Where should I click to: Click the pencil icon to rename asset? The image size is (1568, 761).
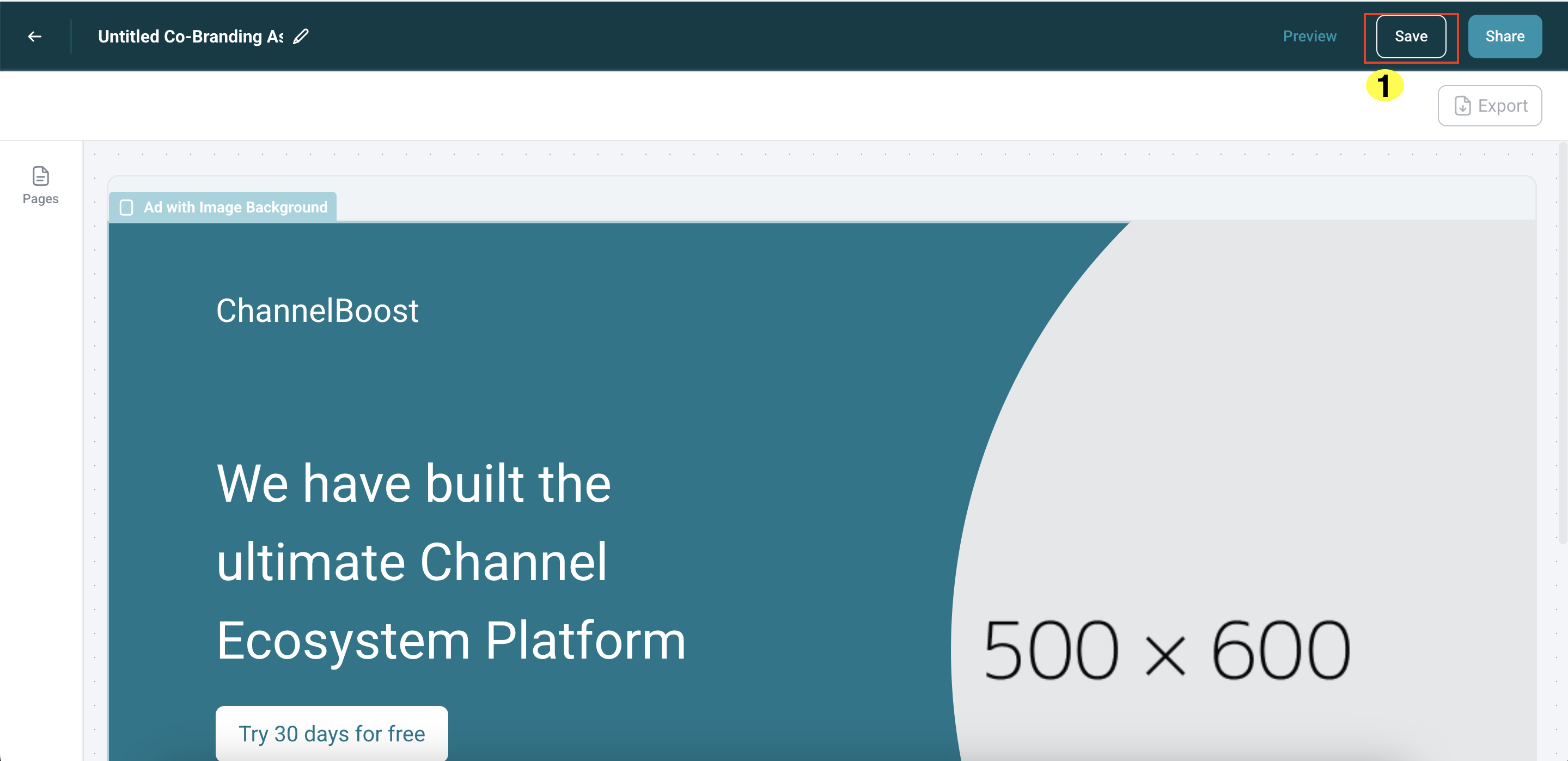point(301,36)
